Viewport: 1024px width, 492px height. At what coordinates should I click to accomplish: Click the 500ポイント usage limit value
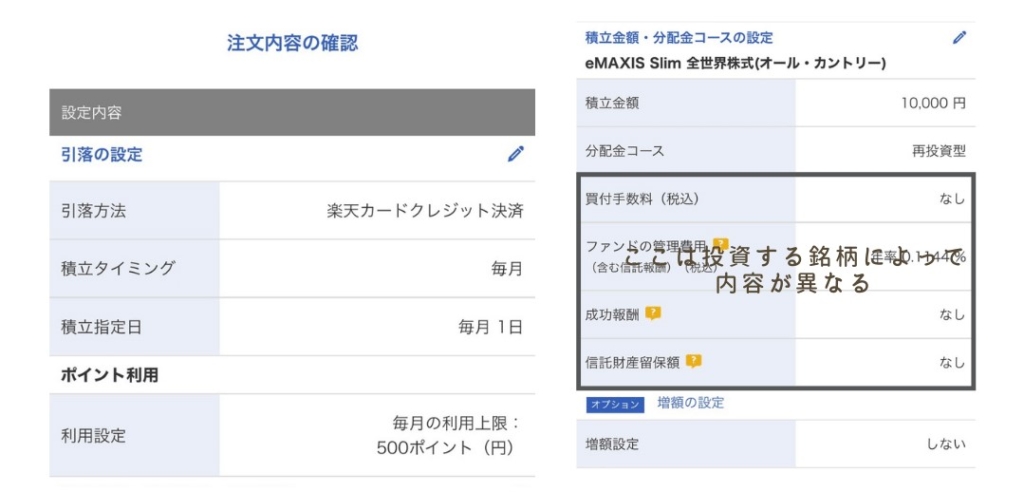click(x=445, y=448)
